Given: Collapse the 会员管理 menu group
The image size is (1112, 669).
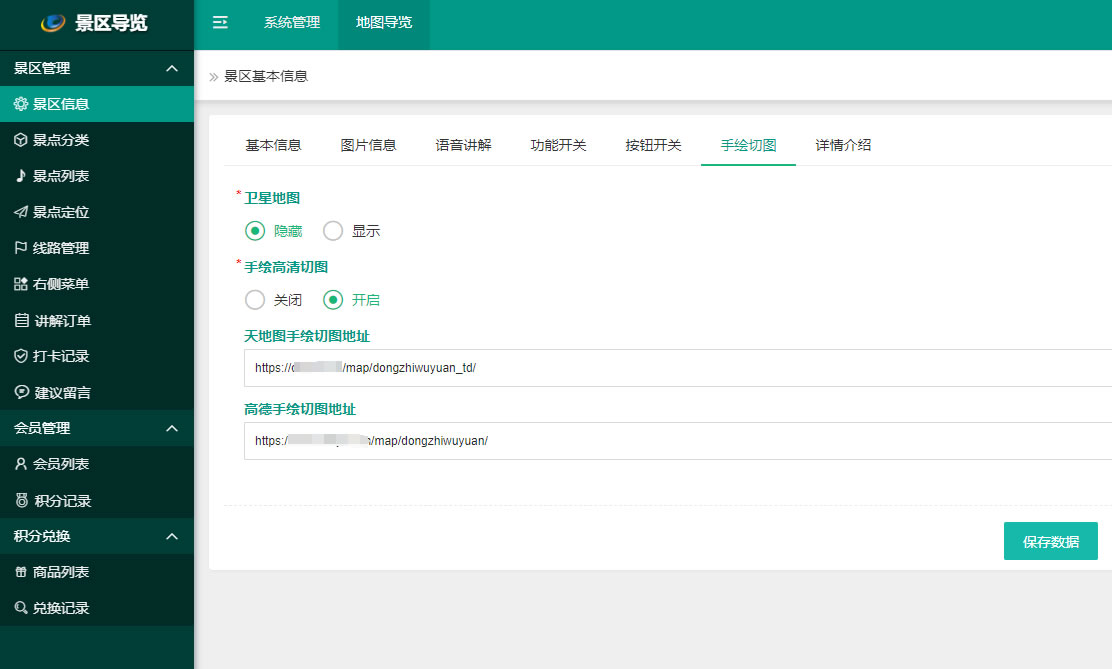Looking at the screenshot, I should pyautogui.click(x=171, y=428).
